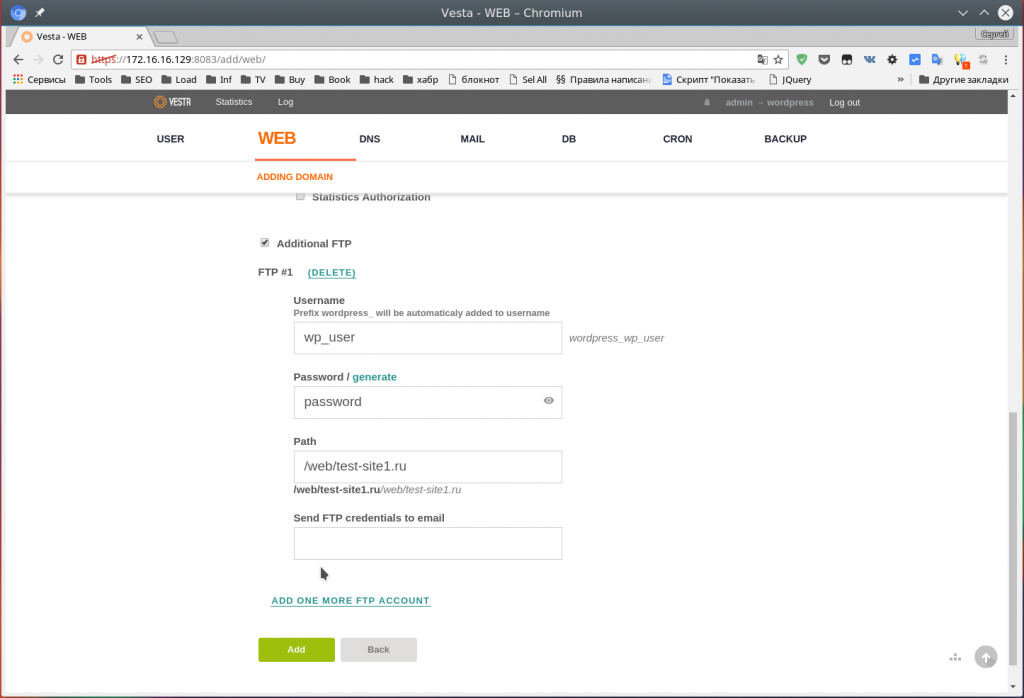Click the Send FTP credentials email field
The width and height of the screenshot is (1024, 698).
point(427,543)
